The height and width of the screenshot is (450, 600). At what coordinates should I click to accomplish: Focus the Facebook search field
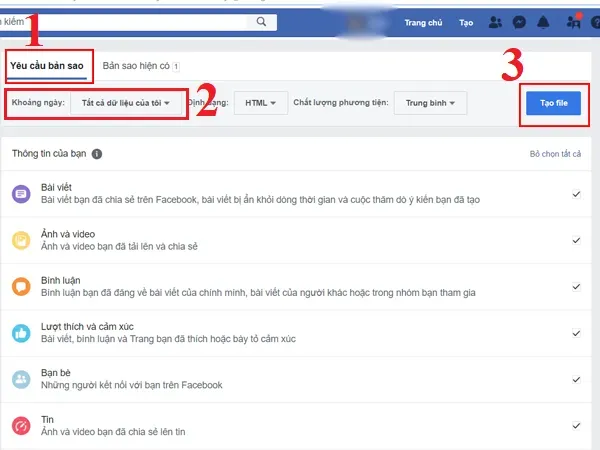coord(126,22)
